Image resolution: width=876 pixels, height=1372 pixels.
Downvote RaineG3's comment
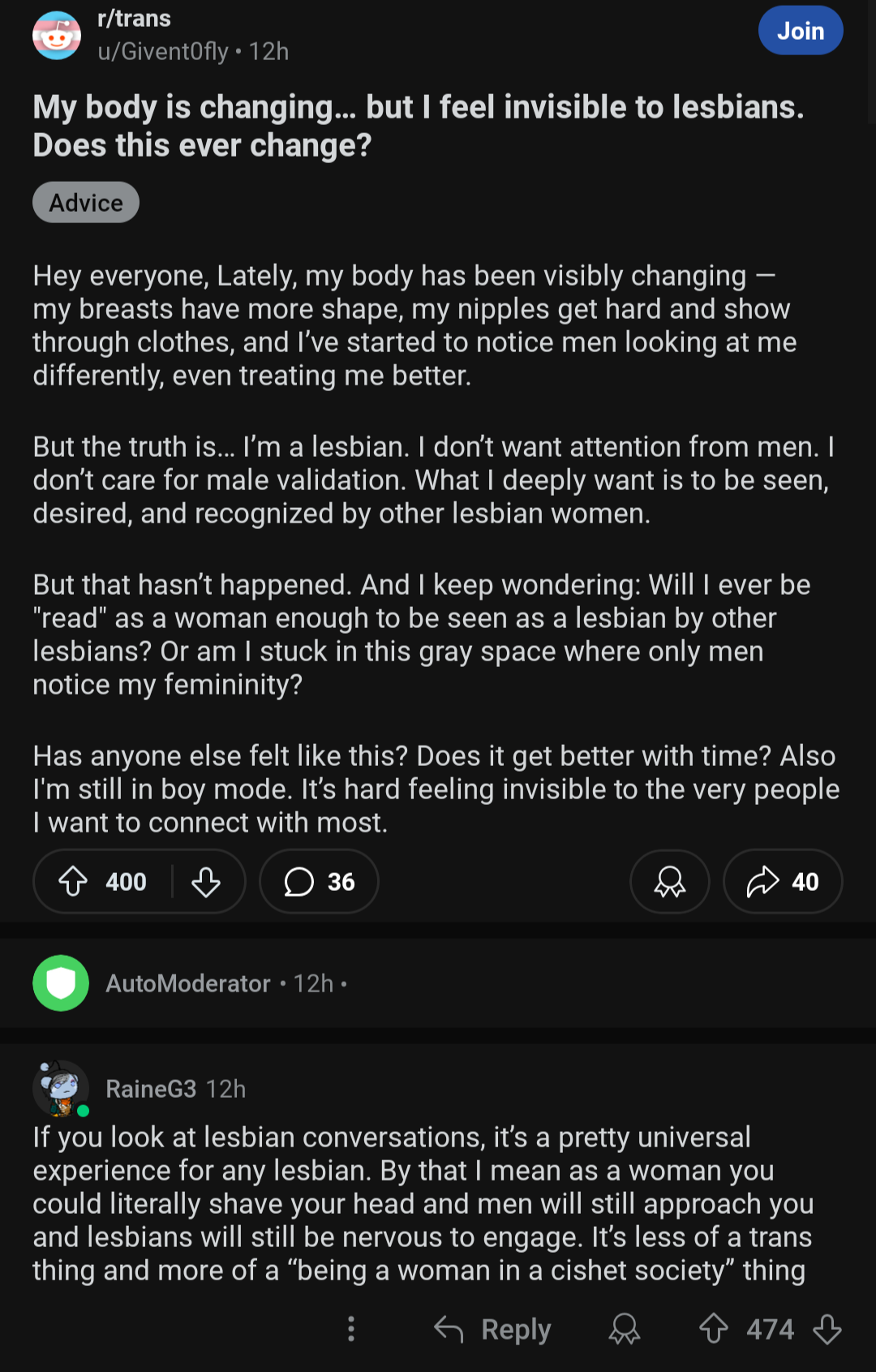coord(827,1329)
